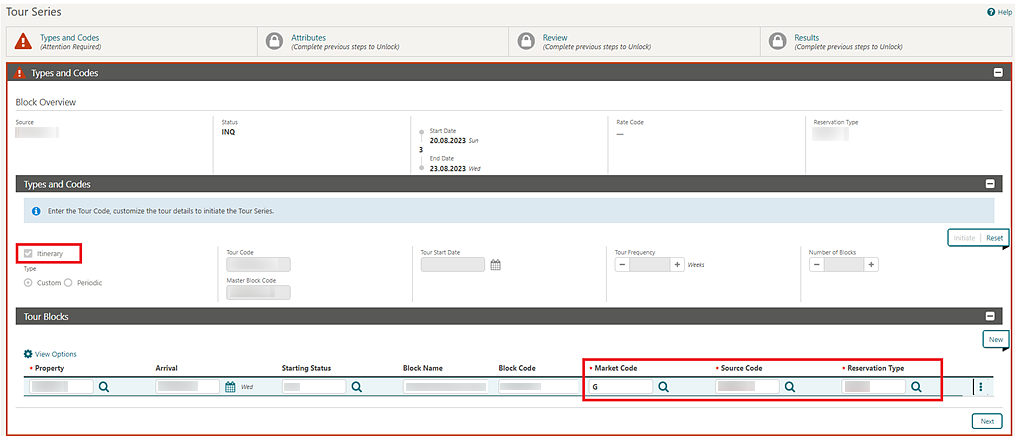Click the Results step lock icon
The height and width of the screenshot is (436, 1015).
tap(777, 41)
